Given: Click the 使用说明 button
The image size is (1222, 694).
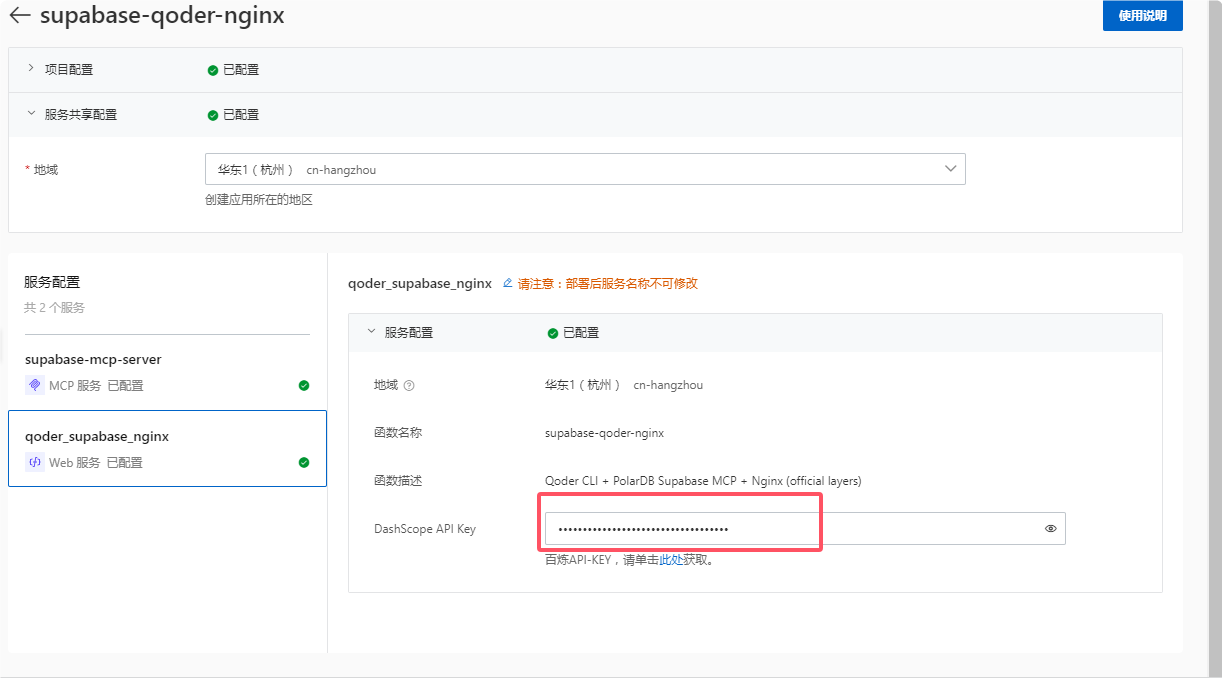Looking at the screenshot, I should [1143, 15].
